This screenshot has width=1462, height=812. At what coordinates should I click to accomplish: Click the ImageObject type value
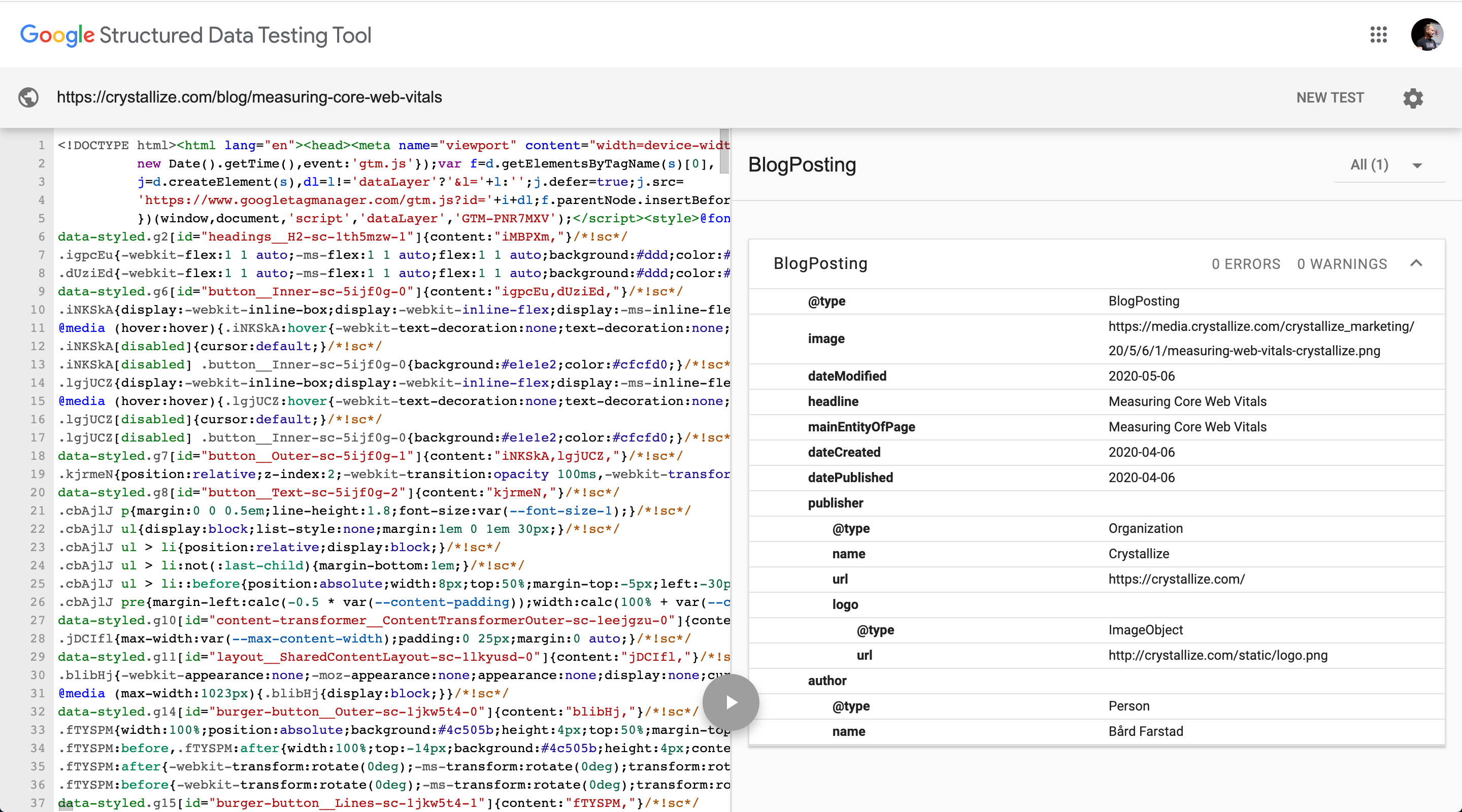point(1145,630)
